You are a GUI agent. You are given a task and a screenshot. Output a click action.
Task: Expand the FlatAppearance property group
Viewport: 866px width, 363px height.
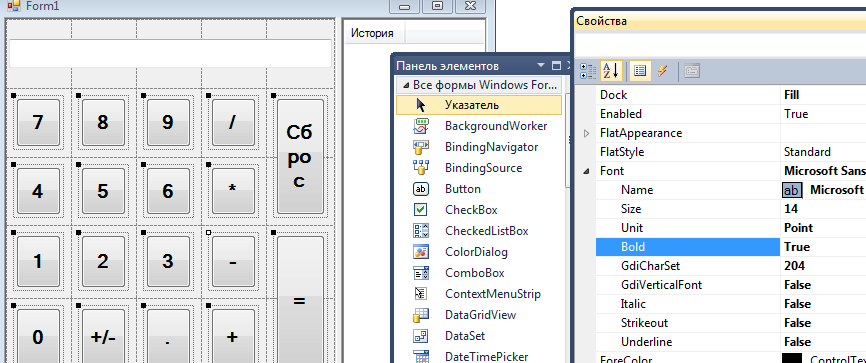pos(586,133)
